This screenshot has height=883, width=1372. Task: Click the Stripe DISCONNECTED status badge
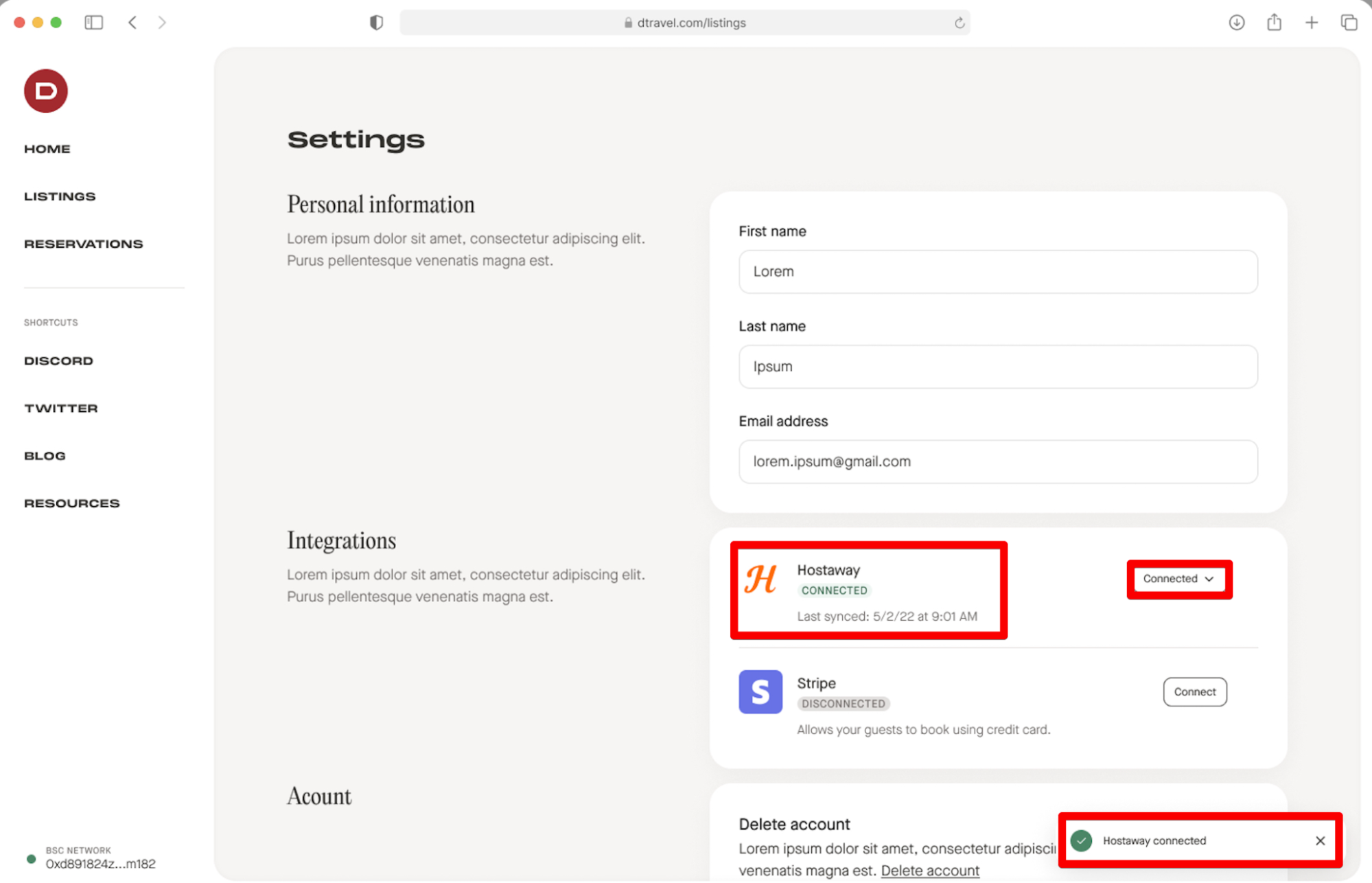[843, 704]
